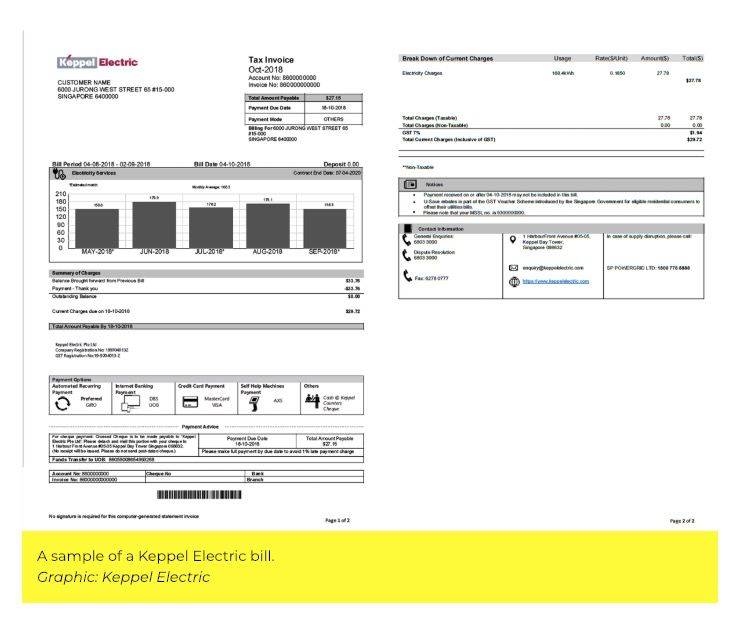This screenshot has height=619, width=736.
Task: Click the email envelope icon
Action: (514, 268)
